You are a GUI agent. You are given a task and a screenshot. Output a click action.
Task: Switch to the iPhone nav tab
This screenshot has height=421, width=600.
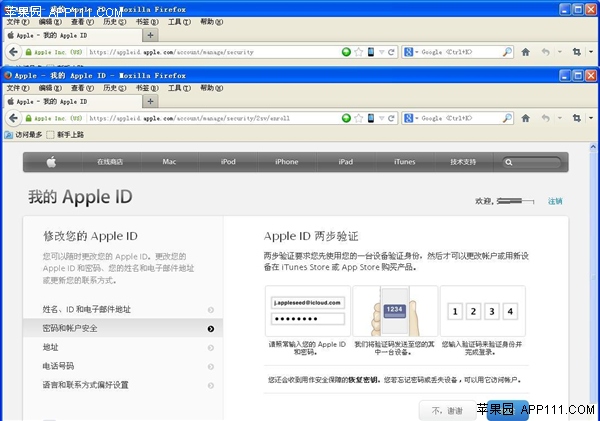coord(286,162)
